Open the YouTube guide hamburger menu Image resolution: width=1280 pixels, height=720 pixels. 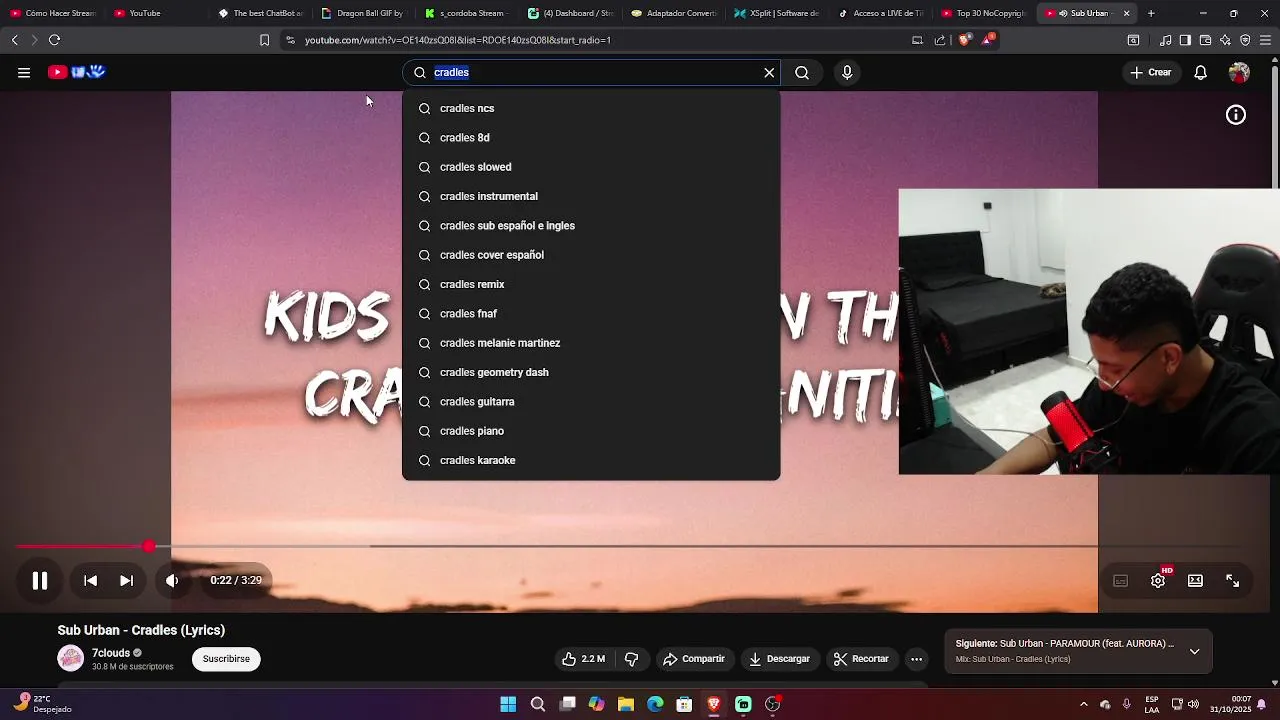[x=24, y=72]
